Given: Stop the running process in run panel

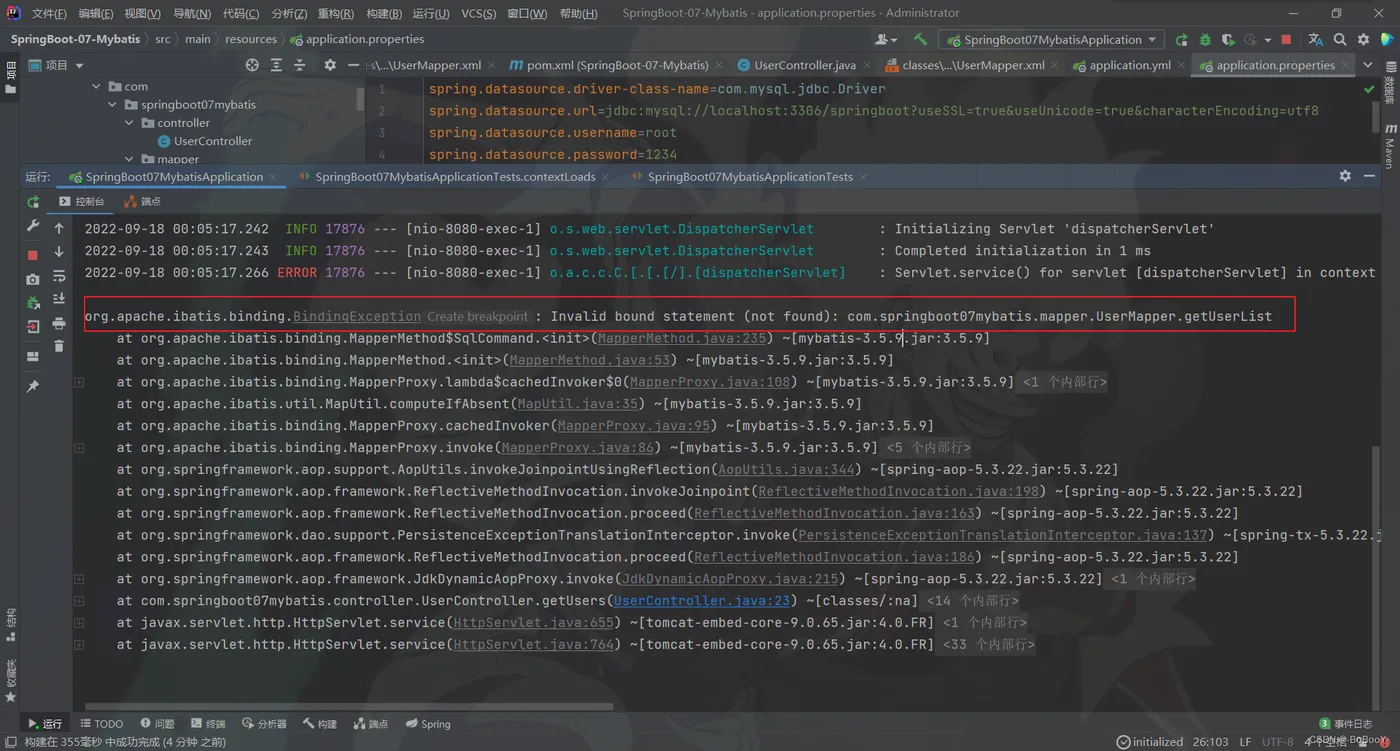Looking at the screenshot, I should [x=33, y=254].
